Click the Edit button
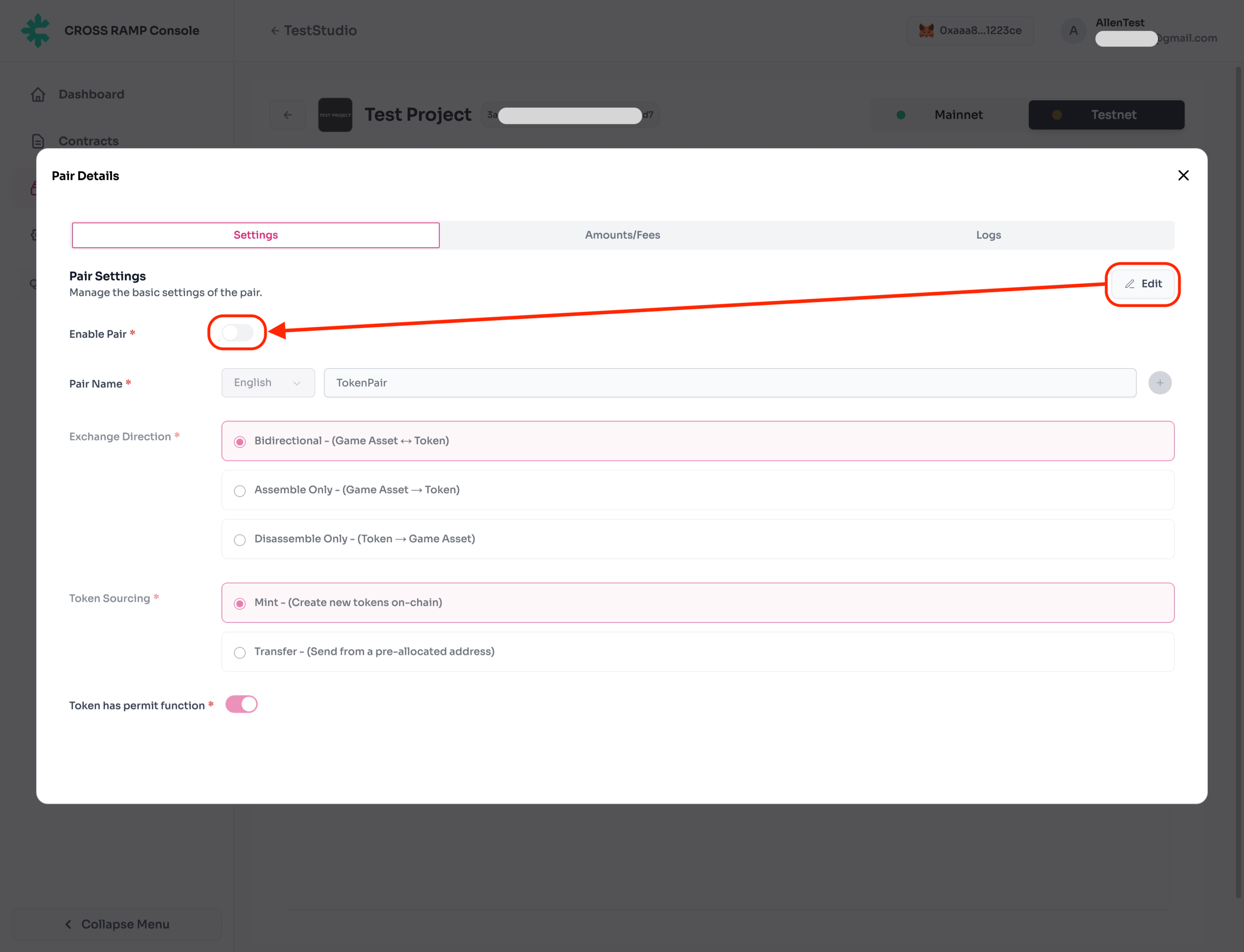The height and width of the screenshot is (952, 1244). pyautogui.click(x=1142, y=284)
